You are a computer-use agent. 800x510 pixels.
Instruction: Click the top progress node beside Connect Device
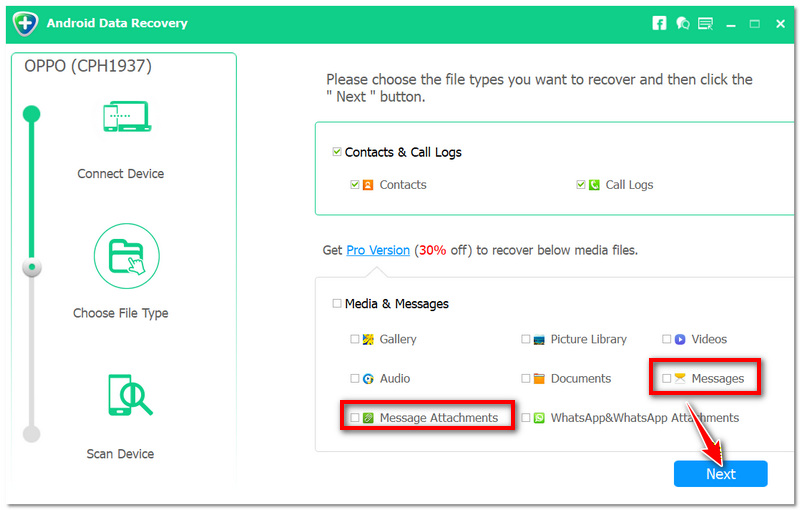coord(32,114)
